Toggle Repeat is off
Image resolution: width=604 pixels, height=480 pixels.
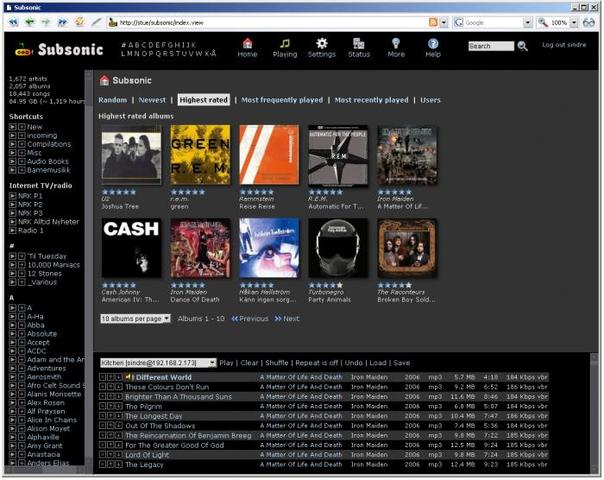point(317,363)
